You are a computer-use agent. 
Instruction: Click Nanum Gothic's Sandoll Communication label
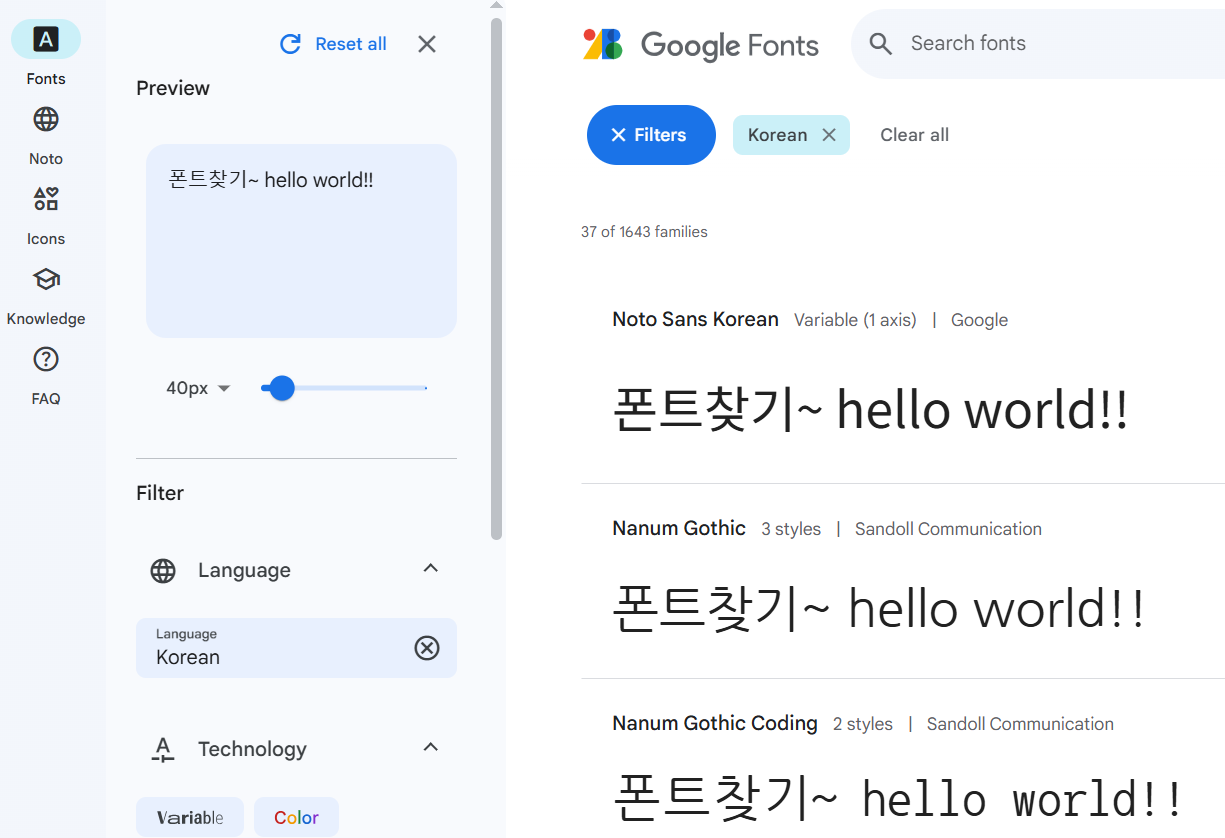pyautogui.click(x=948, y=529)
